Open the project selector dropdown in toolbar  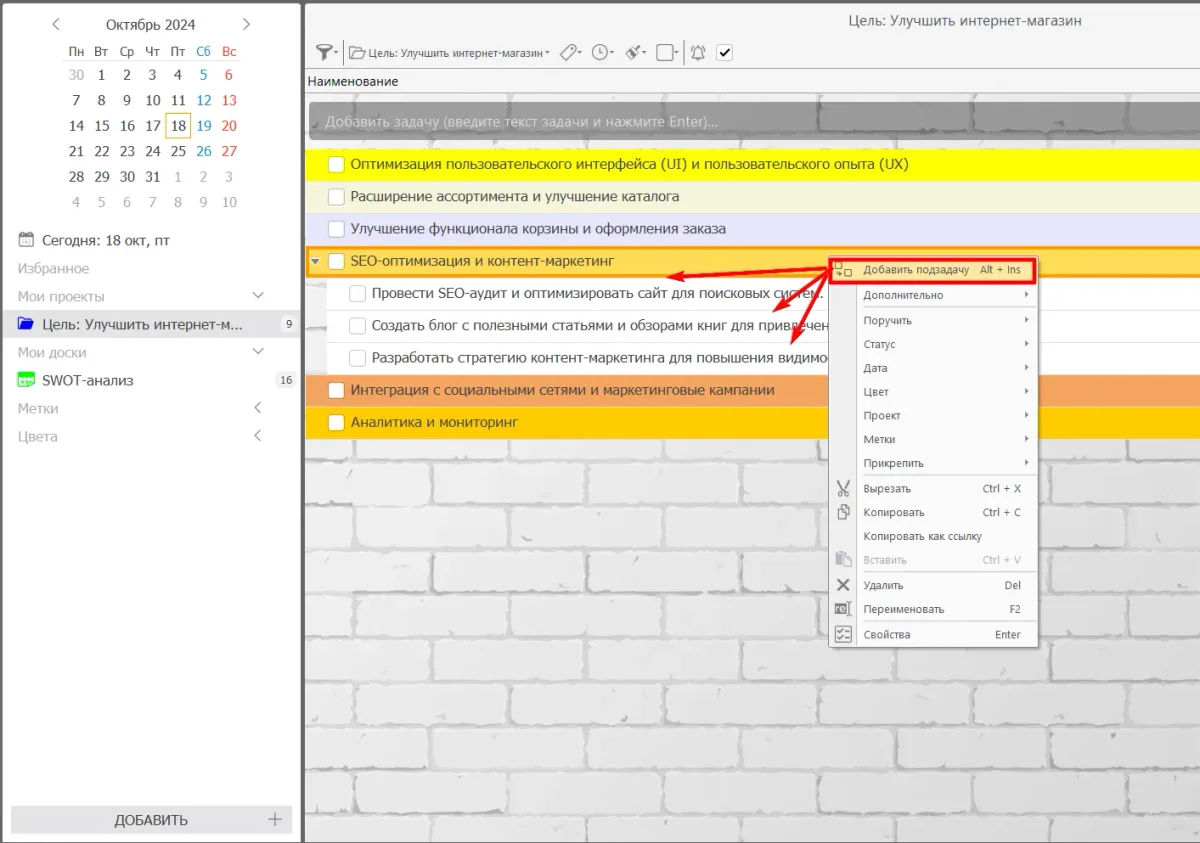coord(449,53)
